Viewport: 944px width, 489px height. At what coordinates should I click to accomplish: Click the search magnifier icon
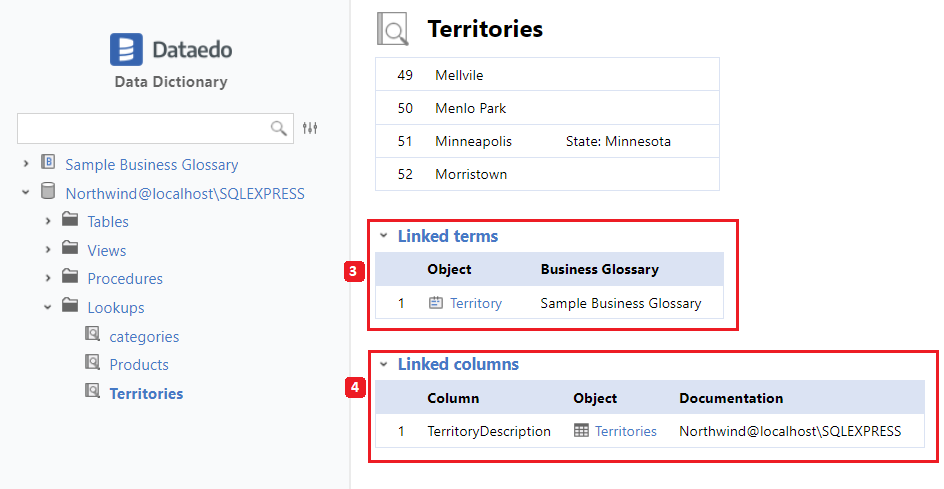[x=279, y=128]
